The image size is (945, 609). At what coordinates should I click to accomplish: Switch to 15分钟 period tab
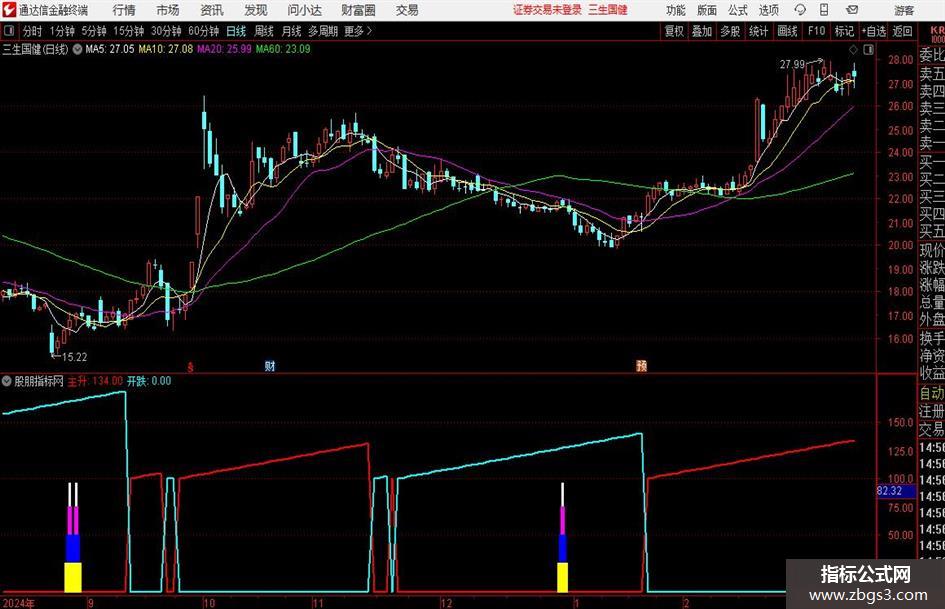(x=128, y=31)
